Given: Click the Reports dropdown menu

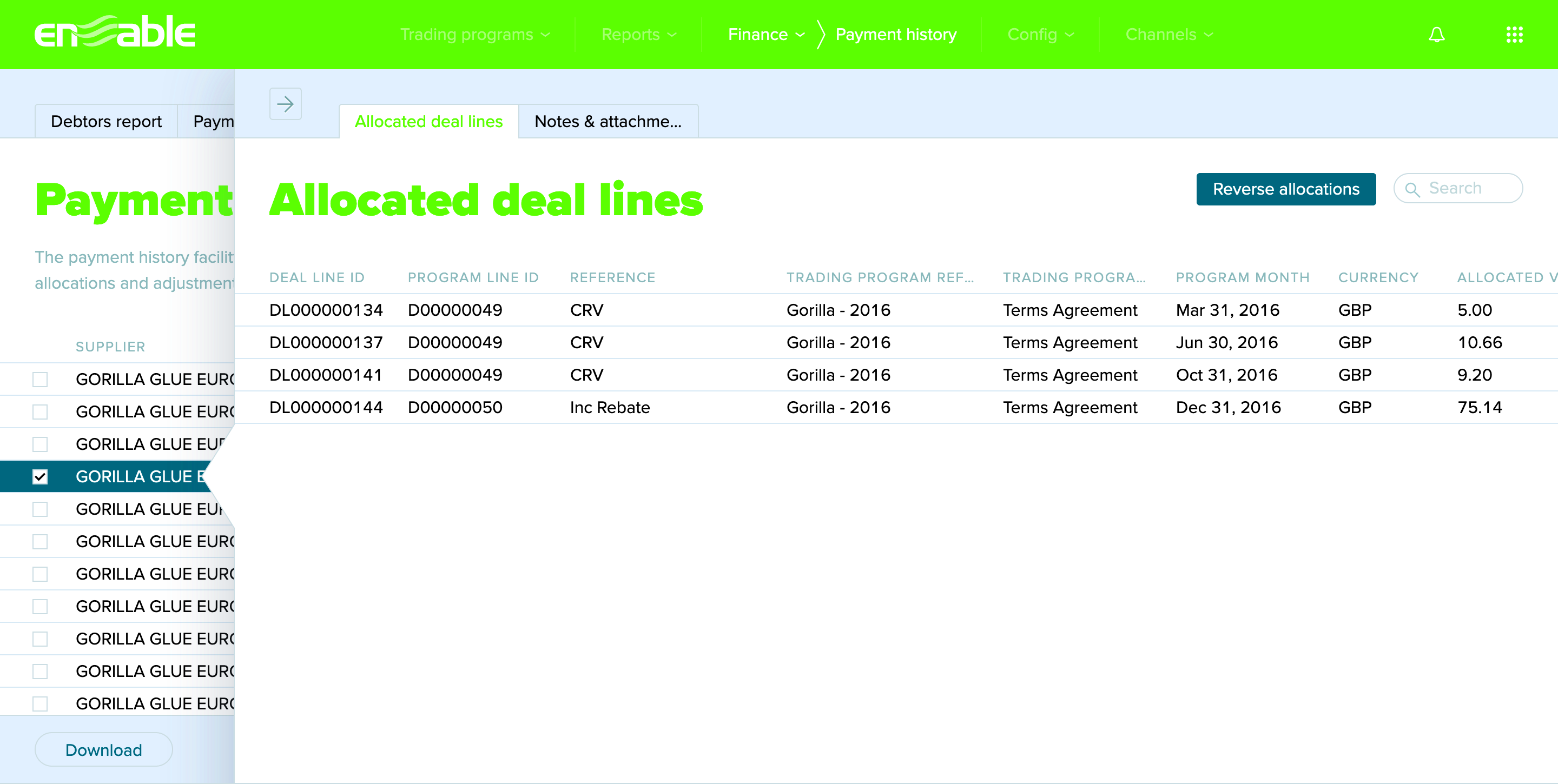Looking at the screenshot, I should 639,35.
